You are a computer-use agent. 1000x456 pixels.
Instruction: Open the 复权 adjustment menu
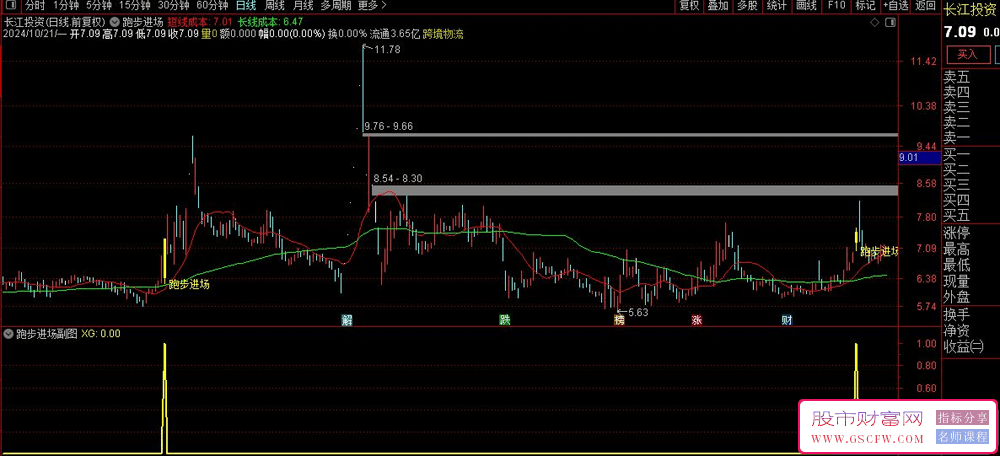tap(689, 6)
